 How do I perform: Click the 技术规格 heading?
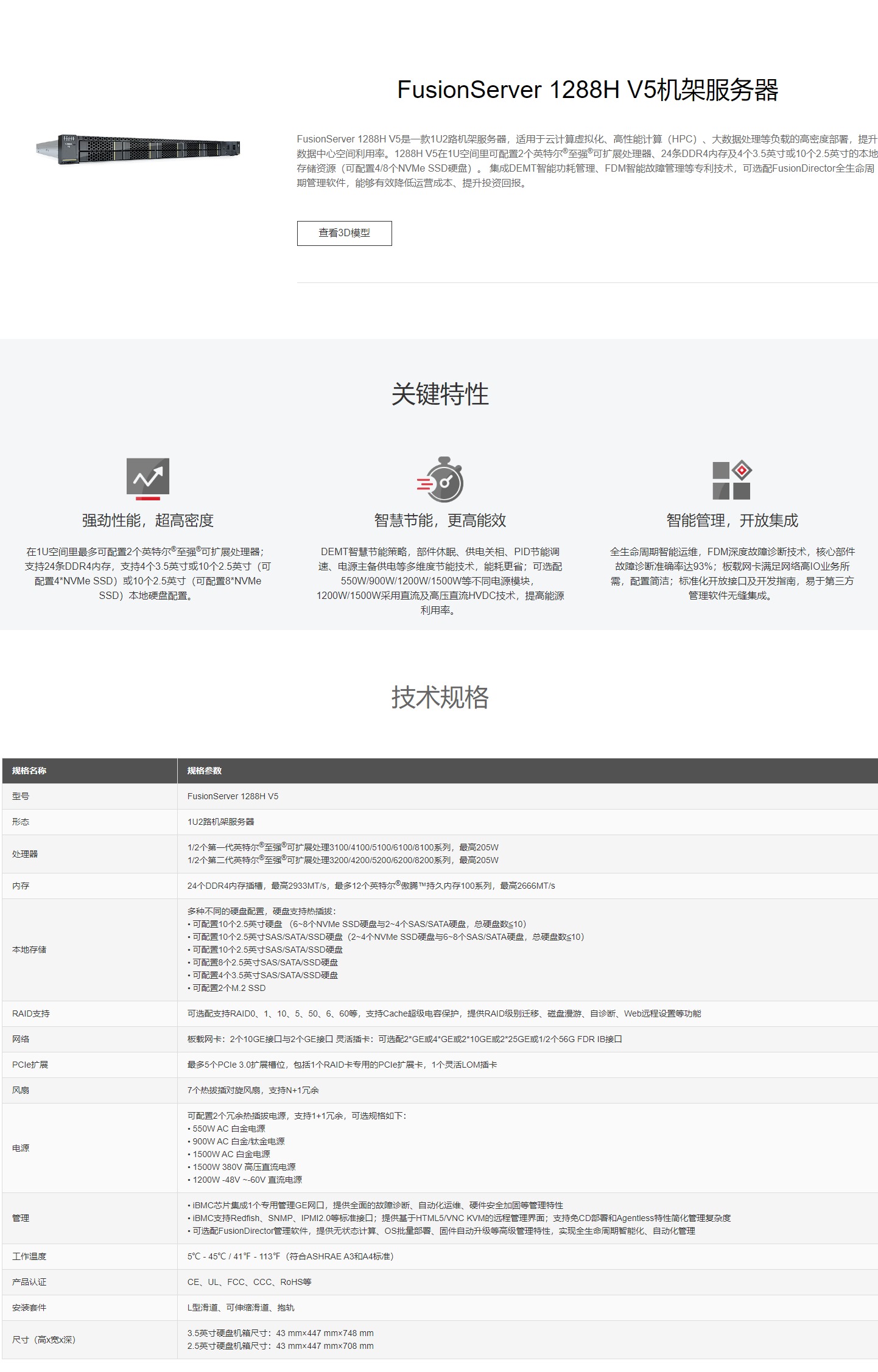[440, 697]
